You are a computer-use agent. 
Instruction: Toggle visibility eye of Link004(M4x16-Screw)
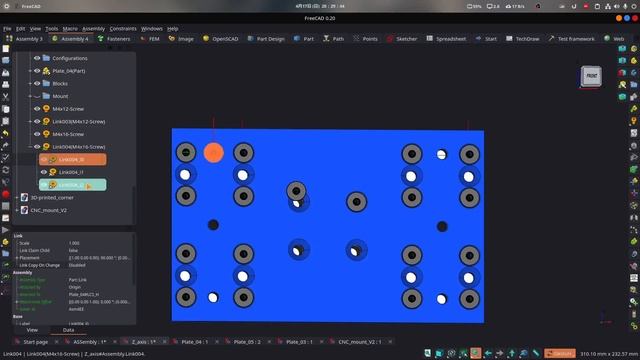click(x=37, y=147)
